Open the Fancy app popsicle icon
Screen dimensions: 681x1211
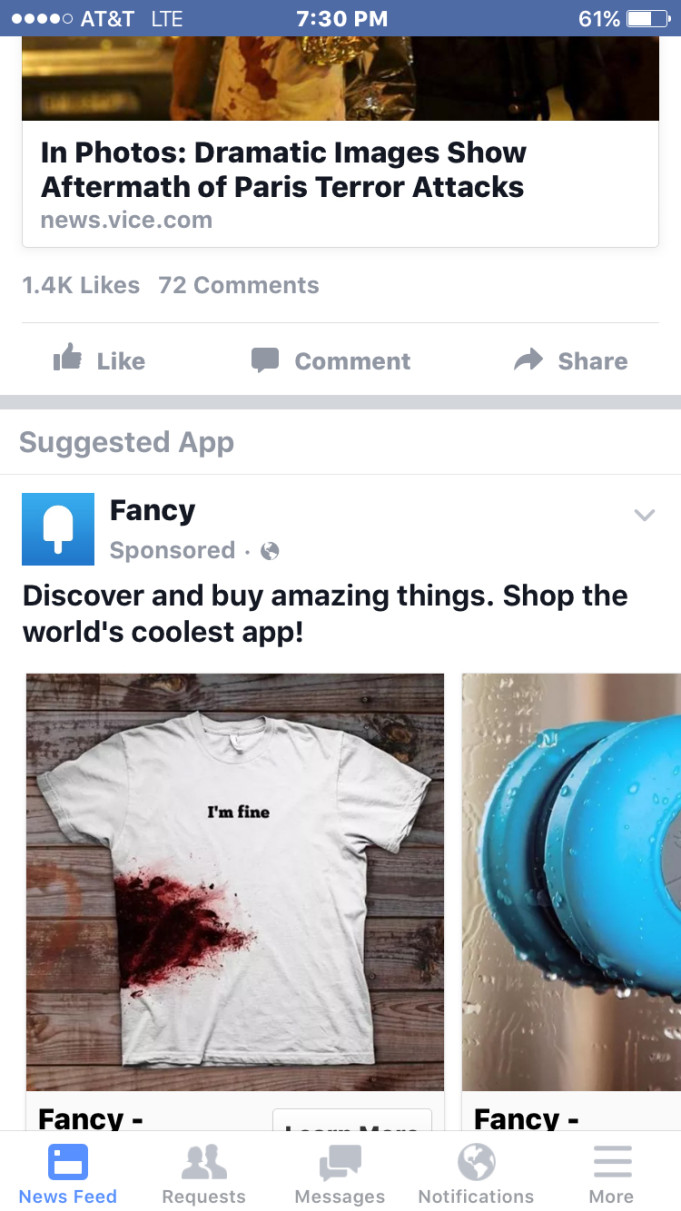(x=58, y=529)
